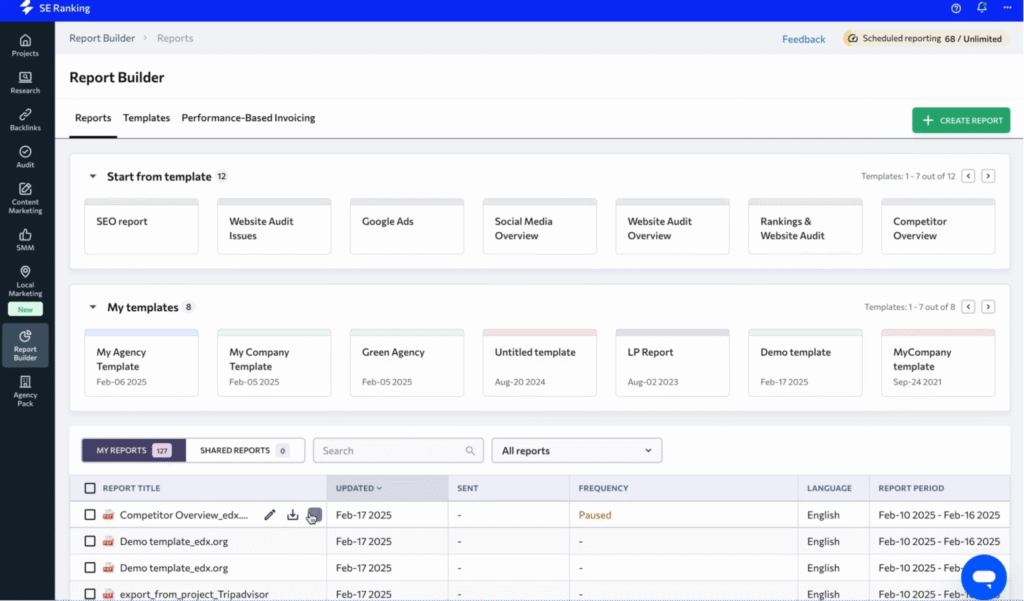The width and height of the screenshot is (1024, 601).
Task: Click the search magnifier icon
Action: coord(470,451)
